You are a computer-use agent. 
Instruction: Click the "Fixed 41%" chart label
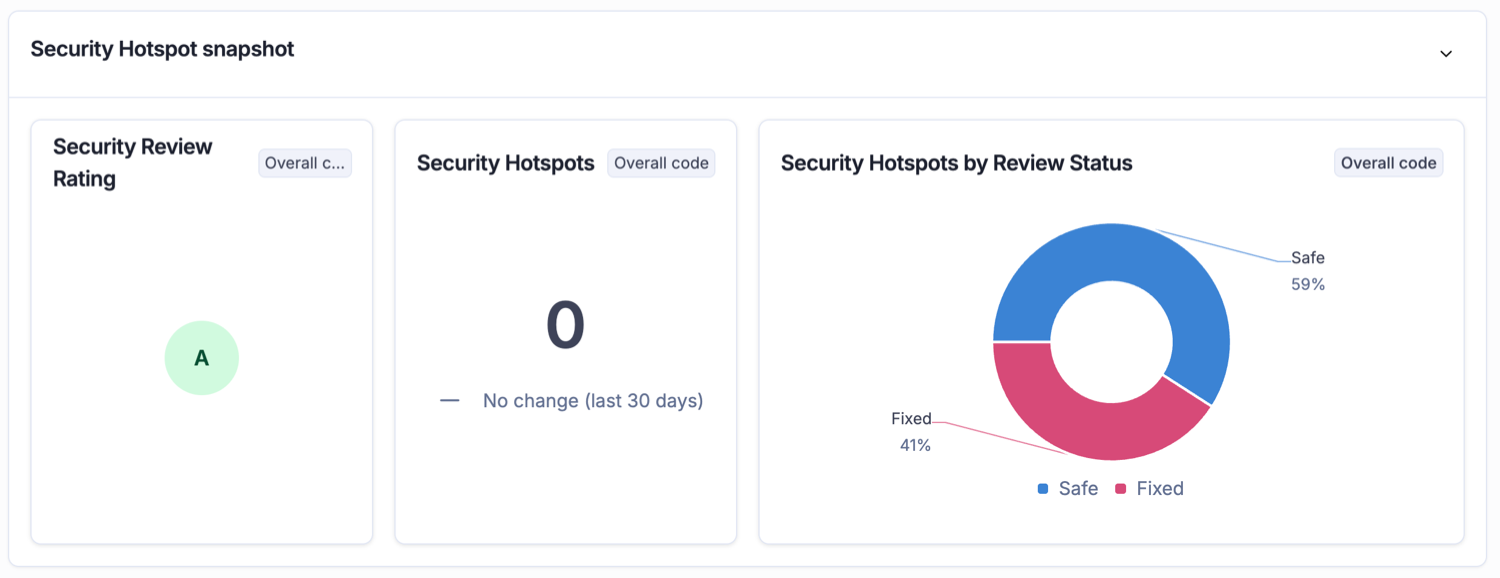click(911, 431)
